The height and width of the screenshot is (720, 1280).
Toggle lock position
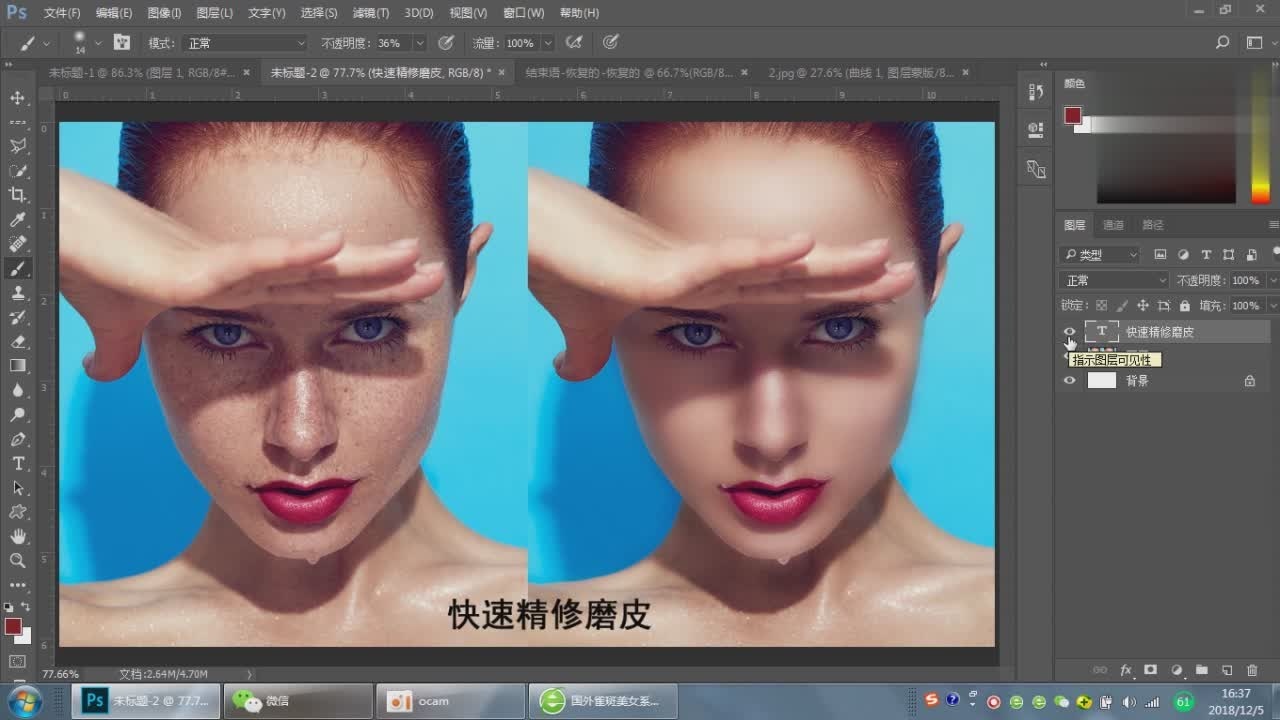(x=1142, y=305)
